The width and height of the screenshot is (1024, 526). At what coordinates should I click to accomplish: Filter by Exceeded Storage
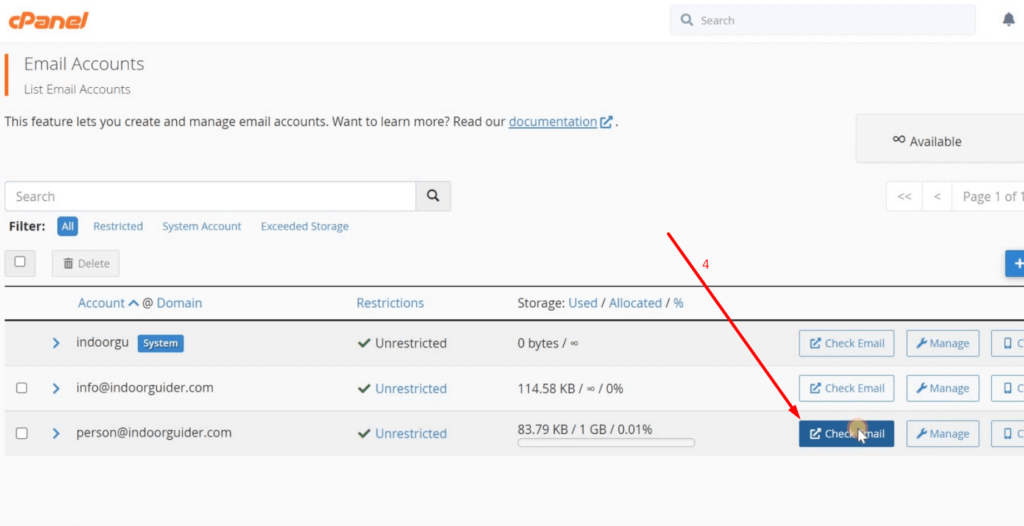[304, 226]
